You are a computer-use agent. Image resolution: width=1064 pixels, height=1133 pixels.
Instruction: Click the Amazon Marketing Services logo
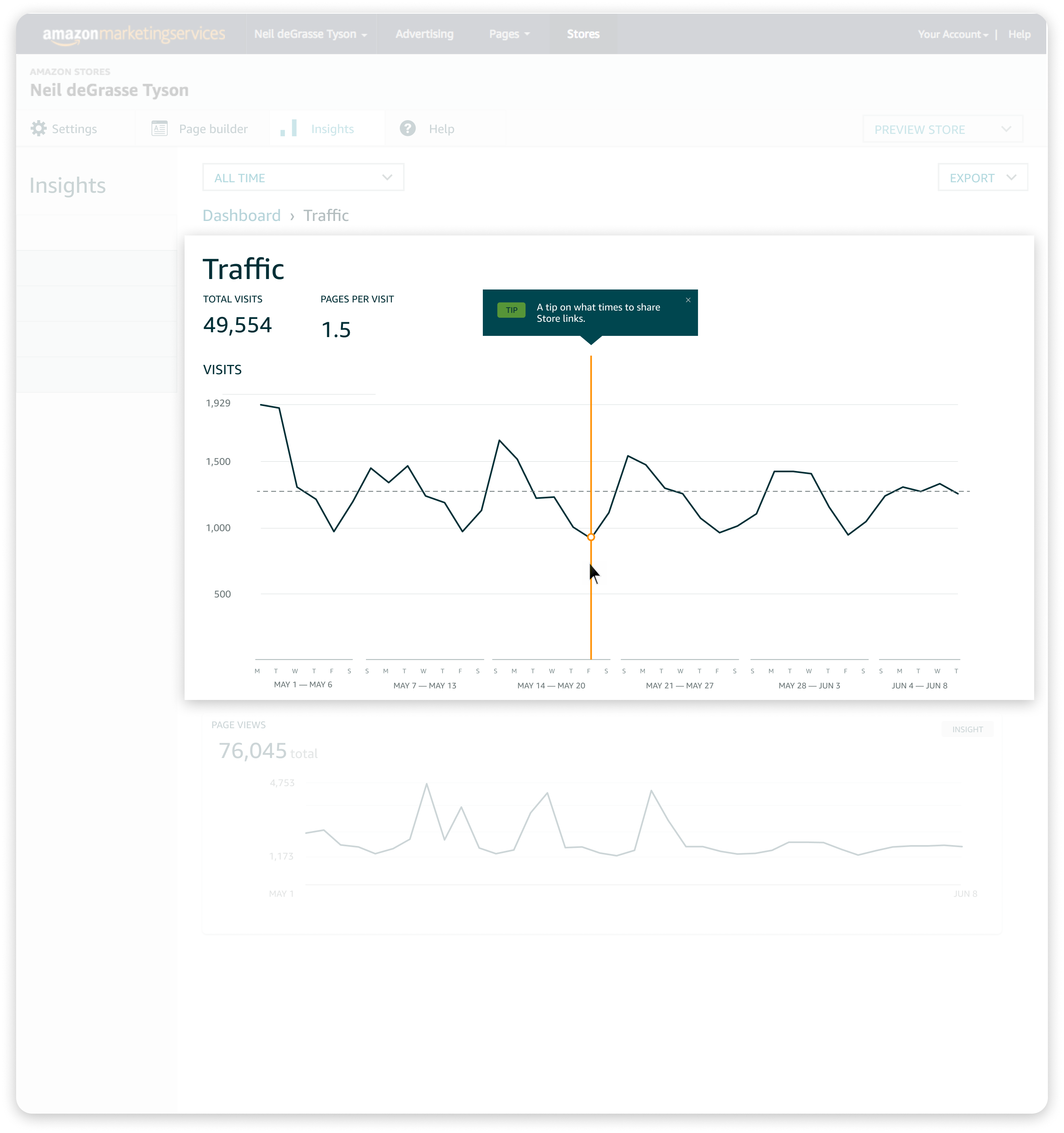tap(134, 34)
